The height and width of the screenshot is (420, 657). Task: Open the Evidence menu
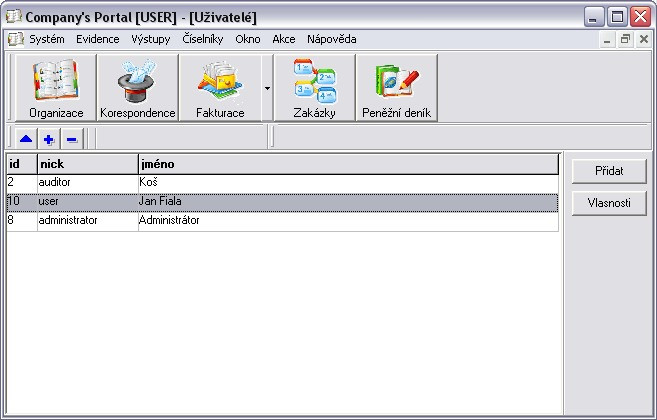(98, 39)
